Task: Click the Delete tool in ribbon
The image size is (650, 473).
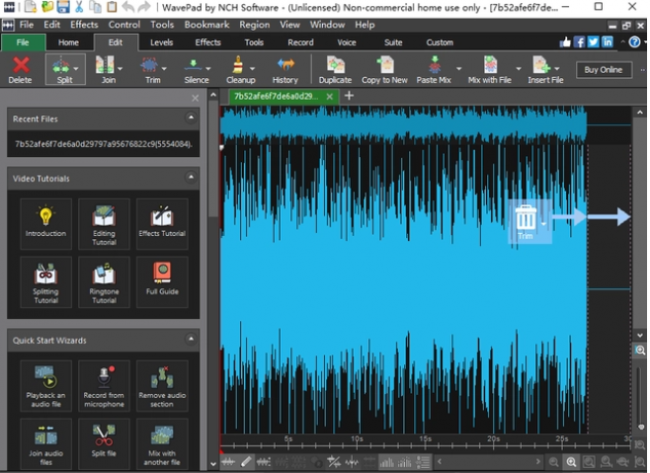Action: point(20,70)
